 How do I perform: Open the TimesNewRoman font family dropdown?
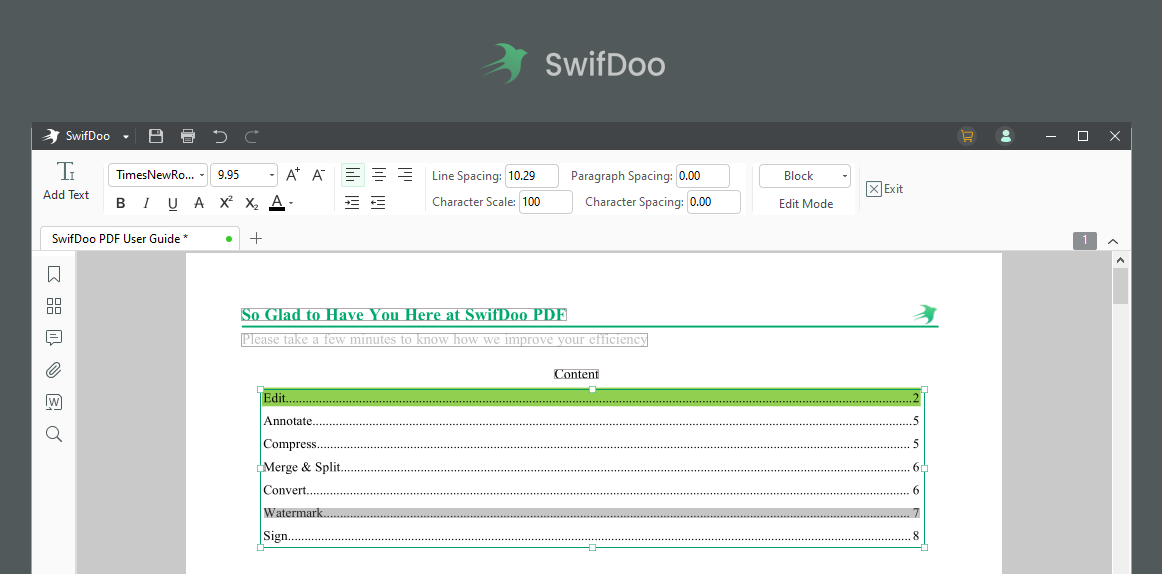click(x=158, y=176)
